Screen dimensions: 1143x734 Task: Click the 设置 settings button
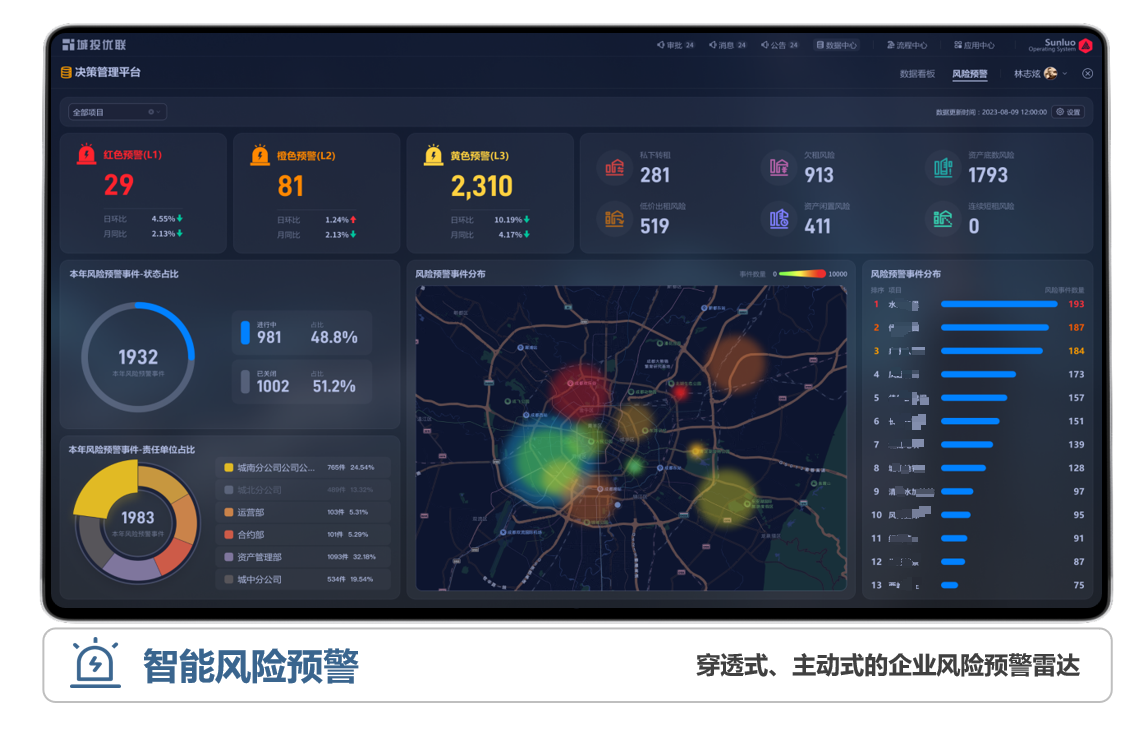click(x=1069, y=112)
